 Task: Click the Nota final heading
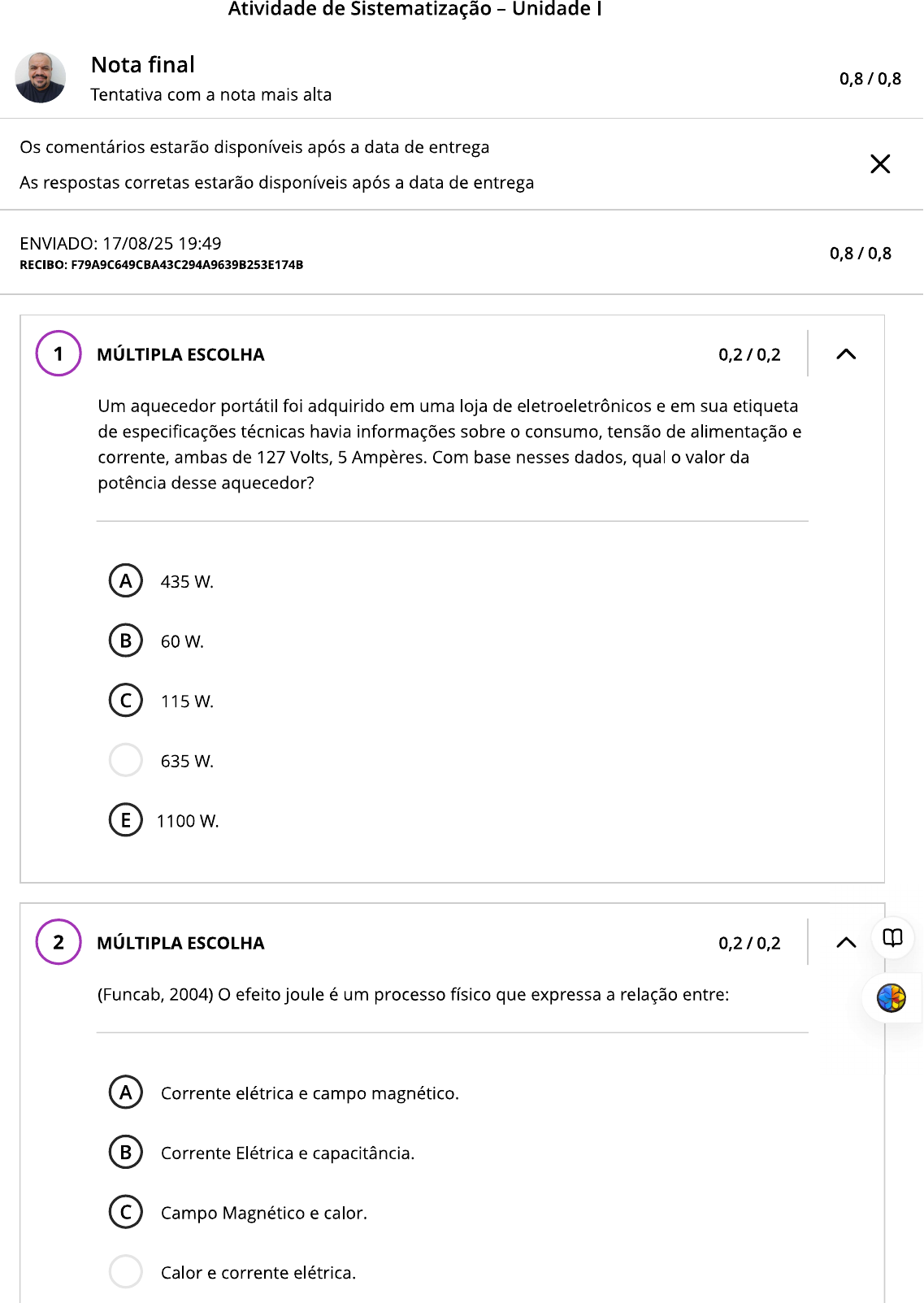point(143,65)
